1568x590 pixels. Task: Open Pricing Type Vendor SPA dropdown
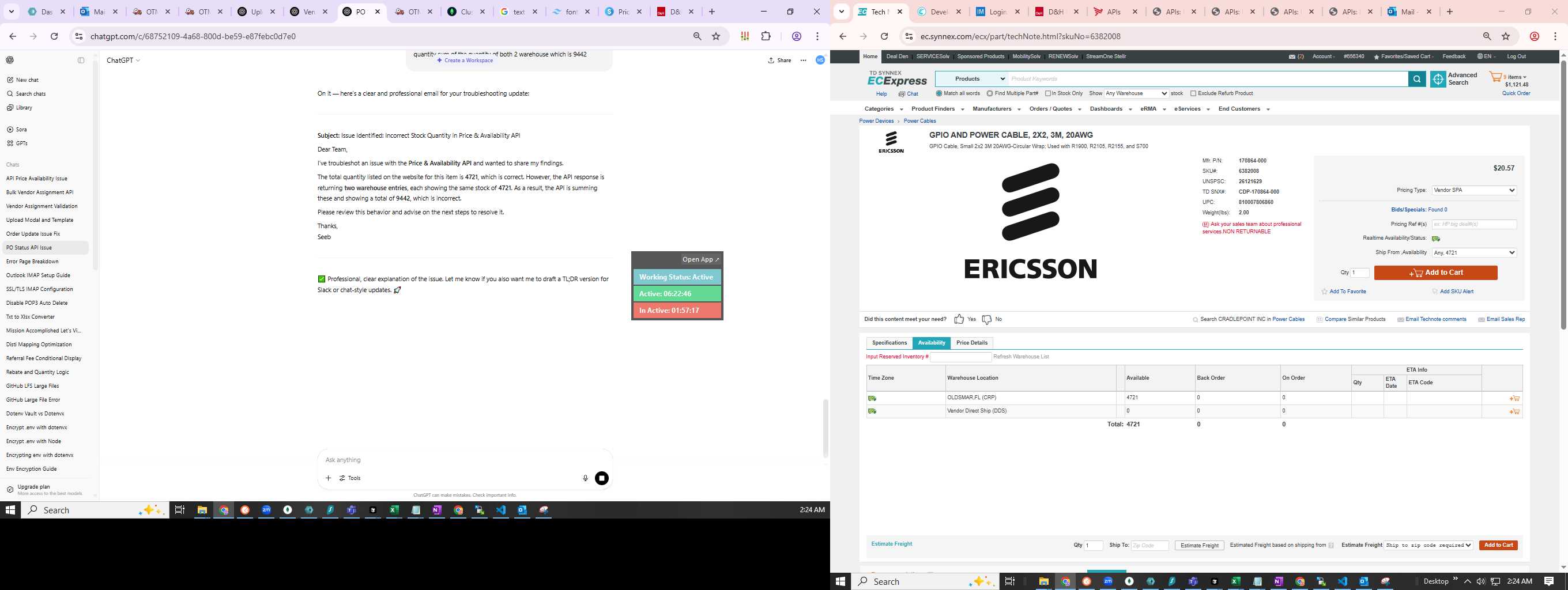pyautogui.click(x=1473, y=190)
